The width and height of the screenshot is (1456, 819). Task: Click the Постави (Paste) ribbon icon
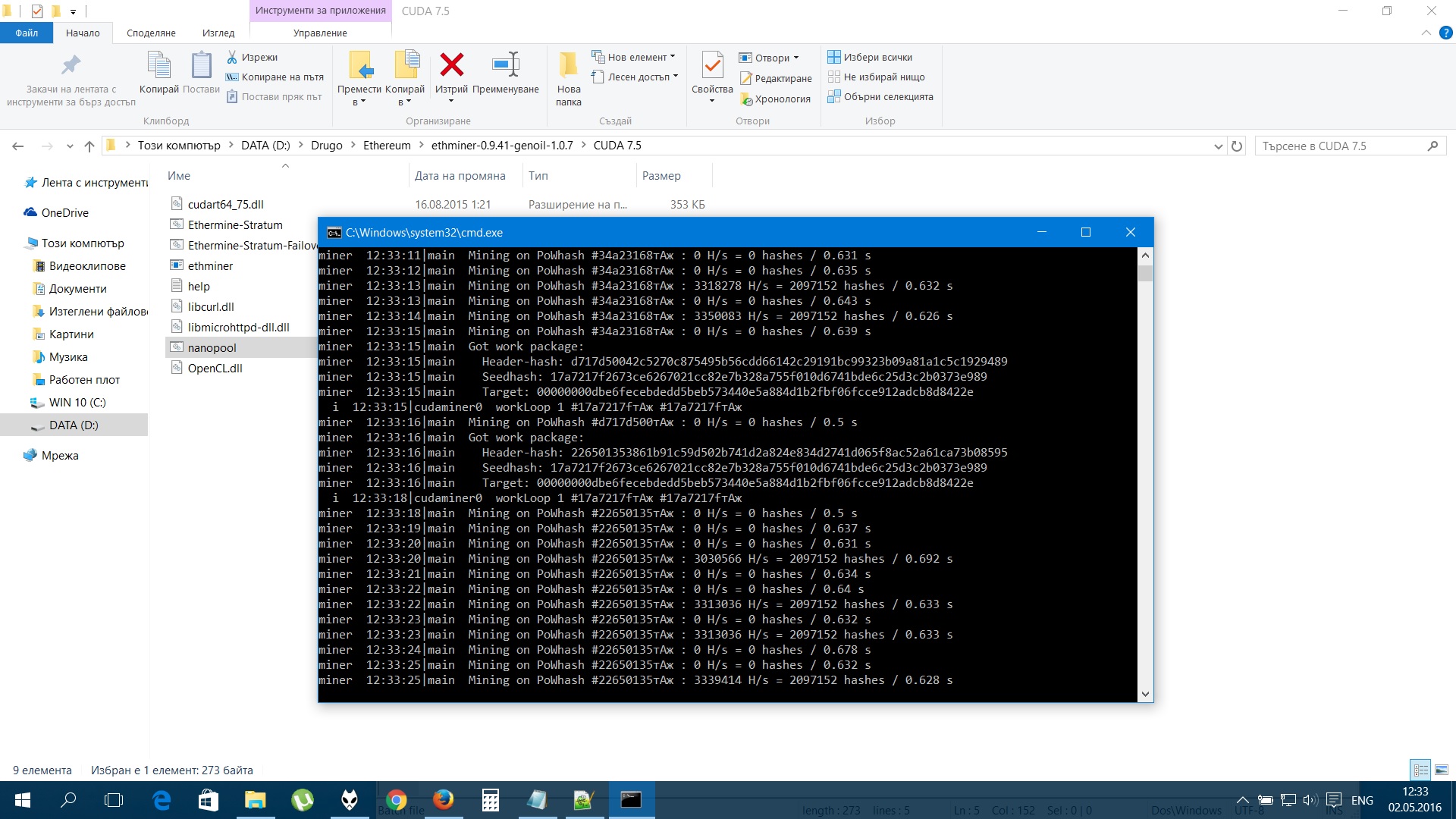click(x=201, y=65)
